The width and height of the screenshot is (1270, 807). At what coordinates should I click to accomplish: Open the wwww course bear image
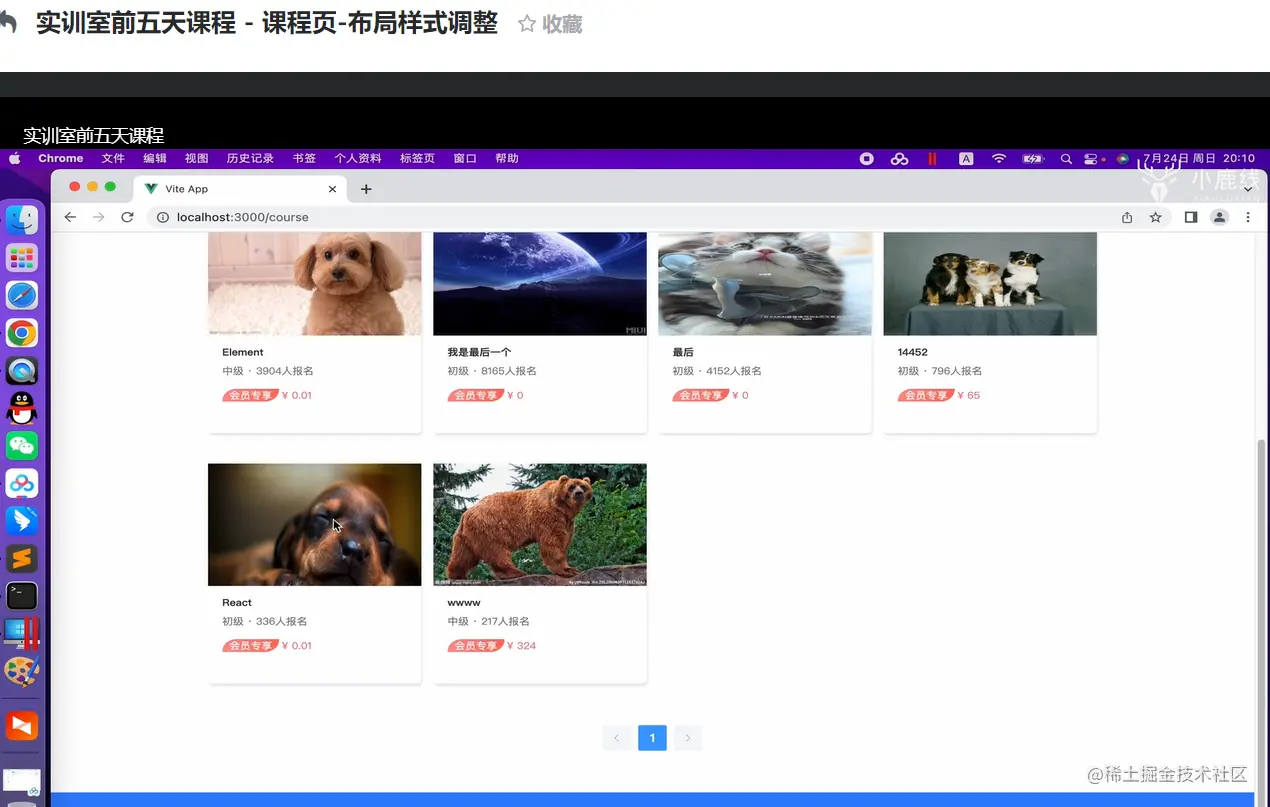pyautogui.click(x=540, y=524)
